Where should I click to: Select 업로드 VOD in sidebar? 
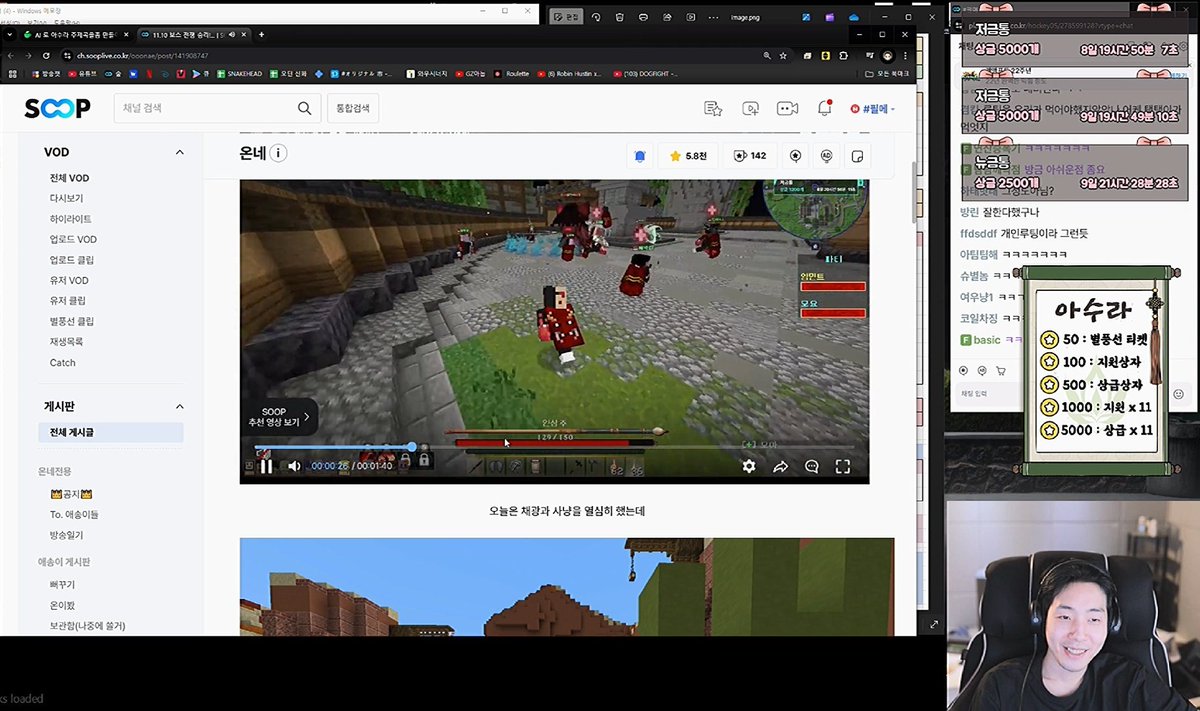73,239
